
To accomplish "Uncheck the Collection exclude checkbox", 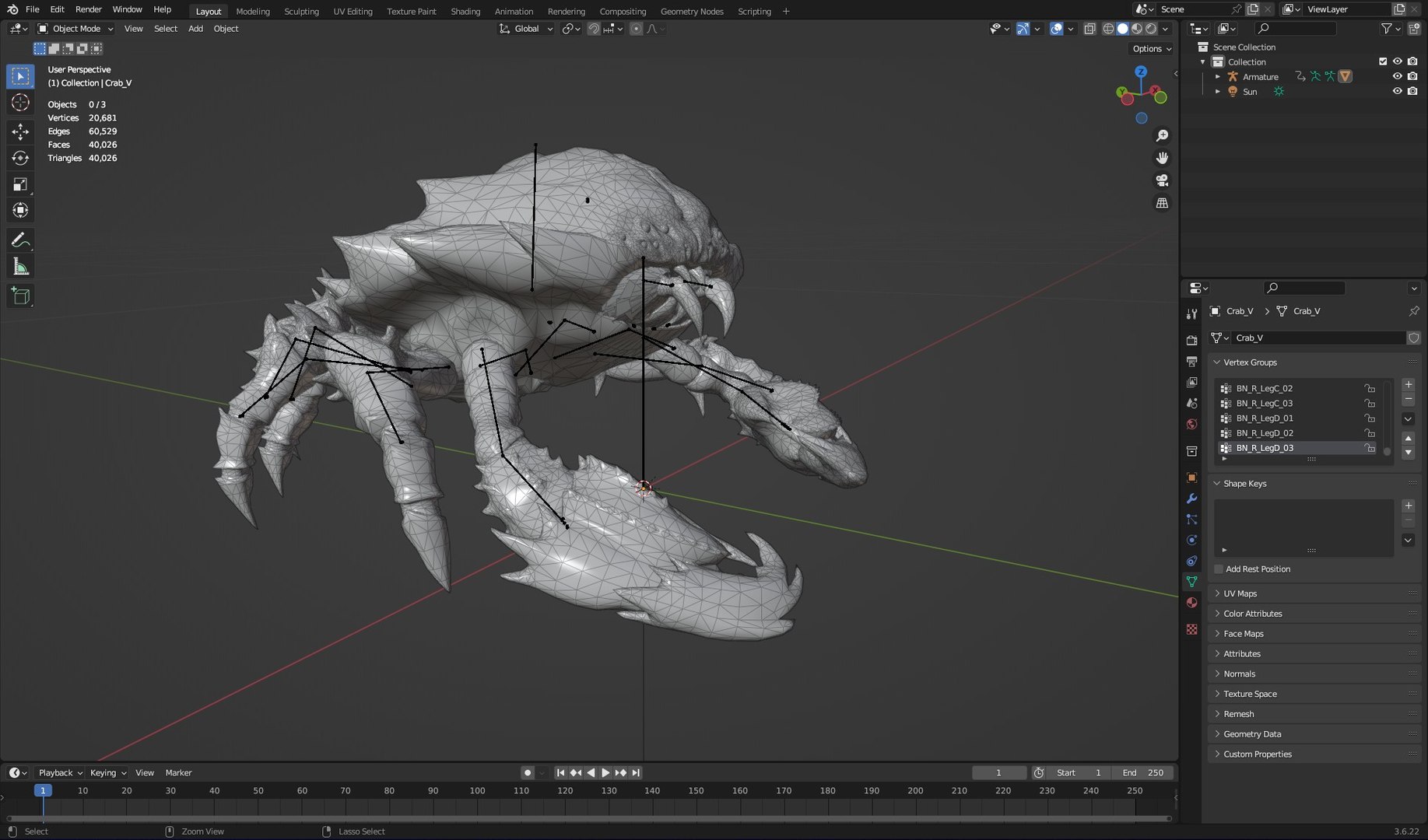I will pos(1382,61).
